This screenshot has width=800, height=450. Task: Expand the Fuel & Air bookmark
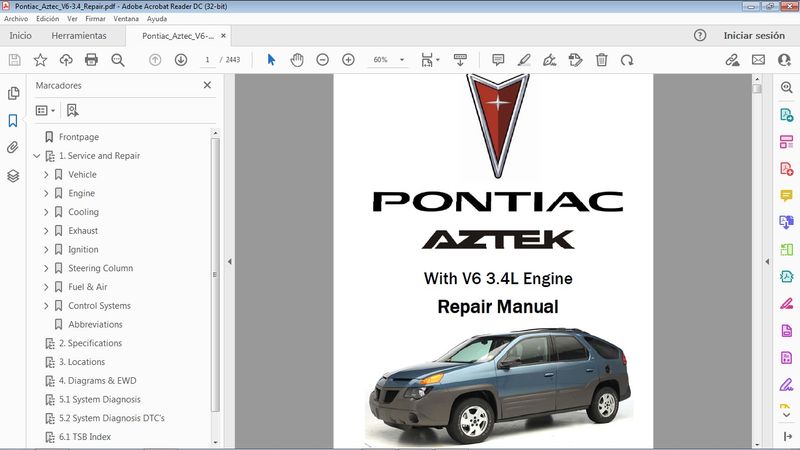46,287
